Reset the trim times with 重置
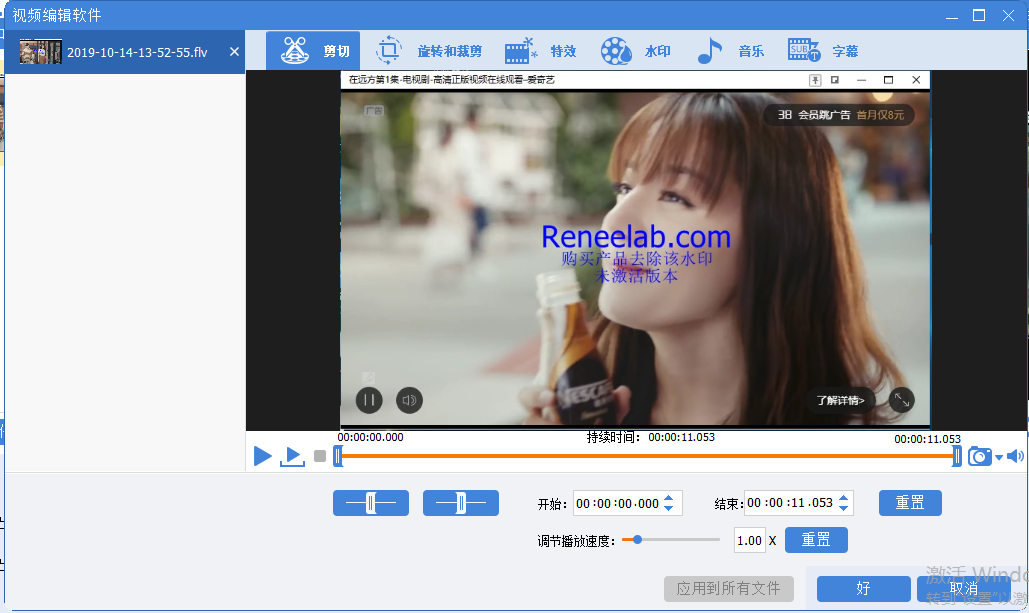This screenshot has height=613, width=1029. [x=910, y=503]
